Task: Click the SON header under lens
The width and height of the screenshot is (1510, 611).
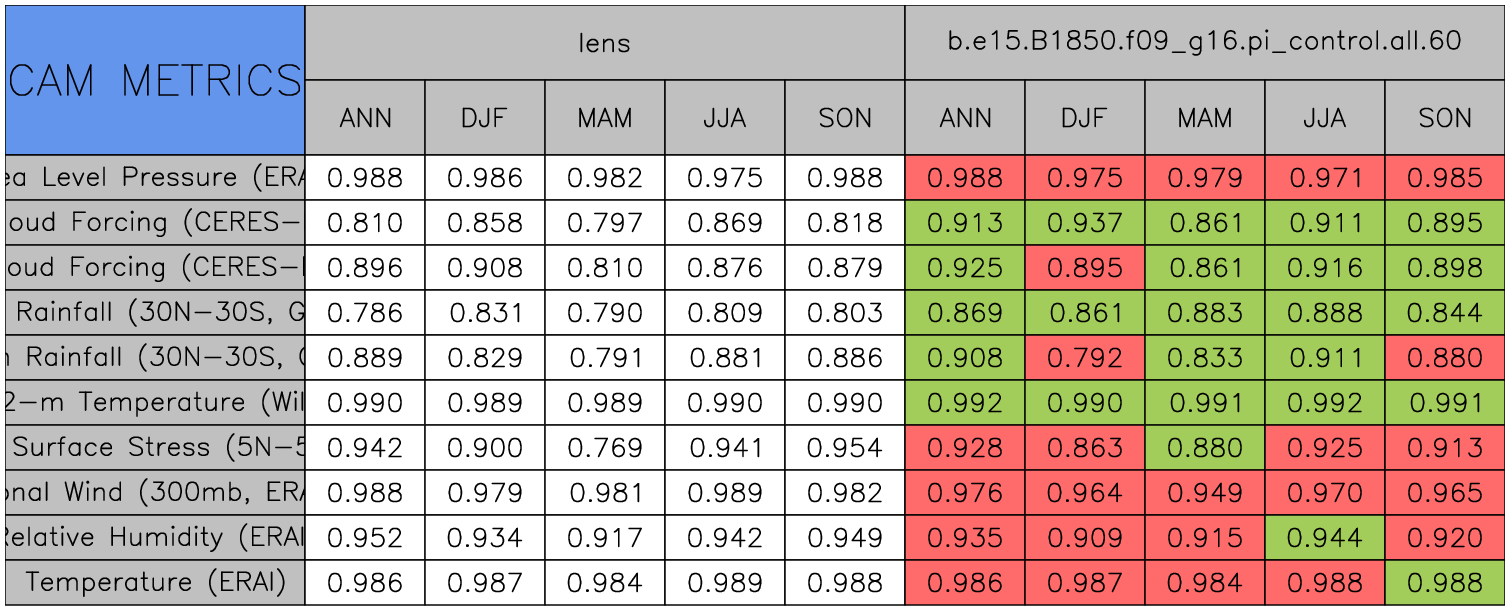Action: pyautogui.click(x=845, y=118)
